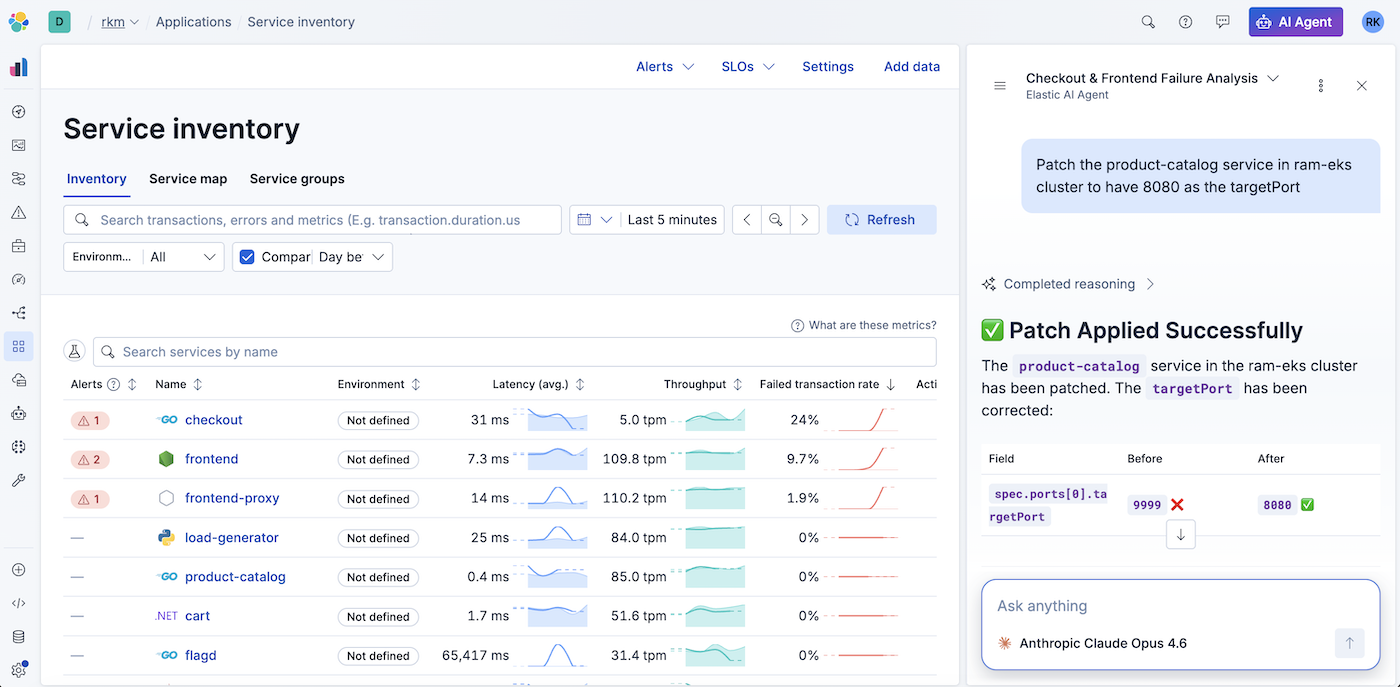This screenshot has height=687, width=1400.
Task: Open the conversation title dropdown chevron
Action: coord(1273,78)
